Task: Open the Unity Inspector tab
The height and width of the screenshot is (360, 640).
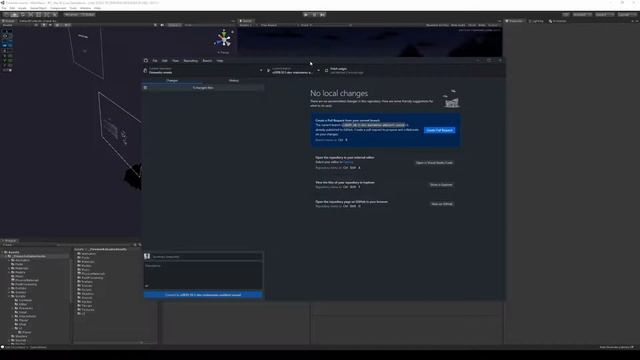Action: click(x=515, y=21)
